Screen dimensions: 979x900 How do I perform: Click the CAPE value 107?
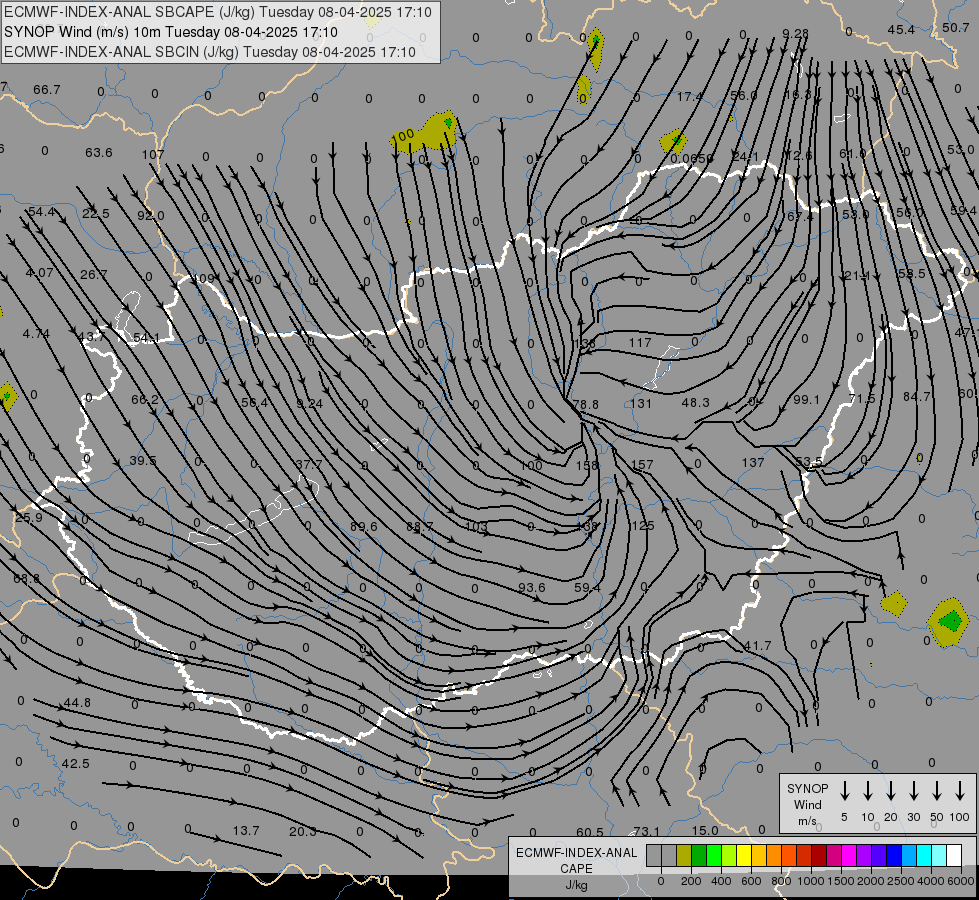(x=152, y=154)
